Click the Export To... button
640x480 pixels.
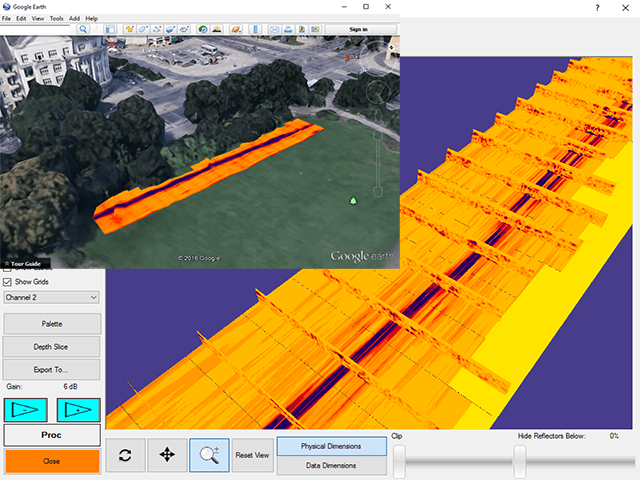point(52,369)
